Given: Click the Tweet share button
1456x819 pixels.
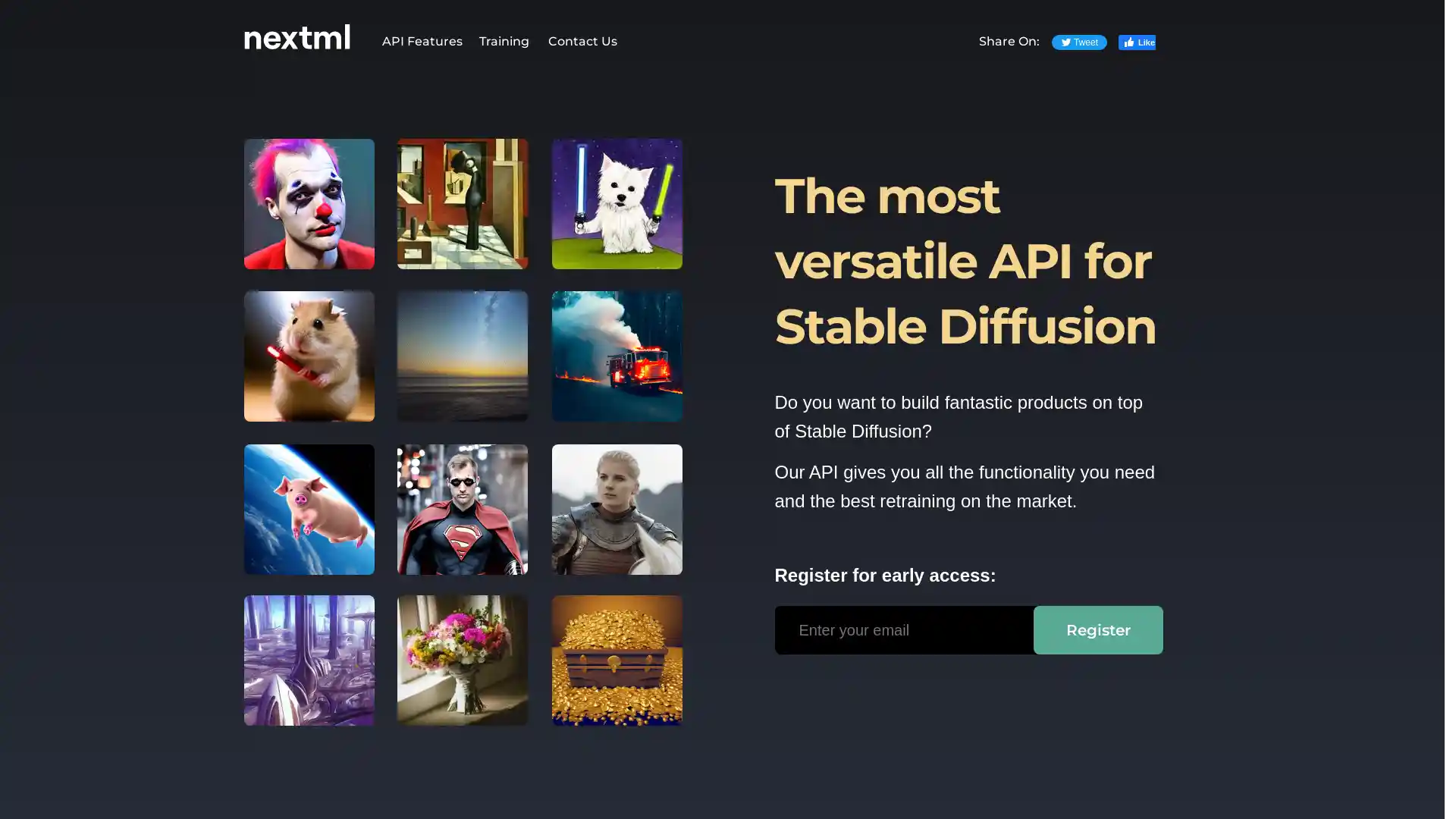Looking at the screenshot, I should pyautogui.click(x=1078, y=42).
